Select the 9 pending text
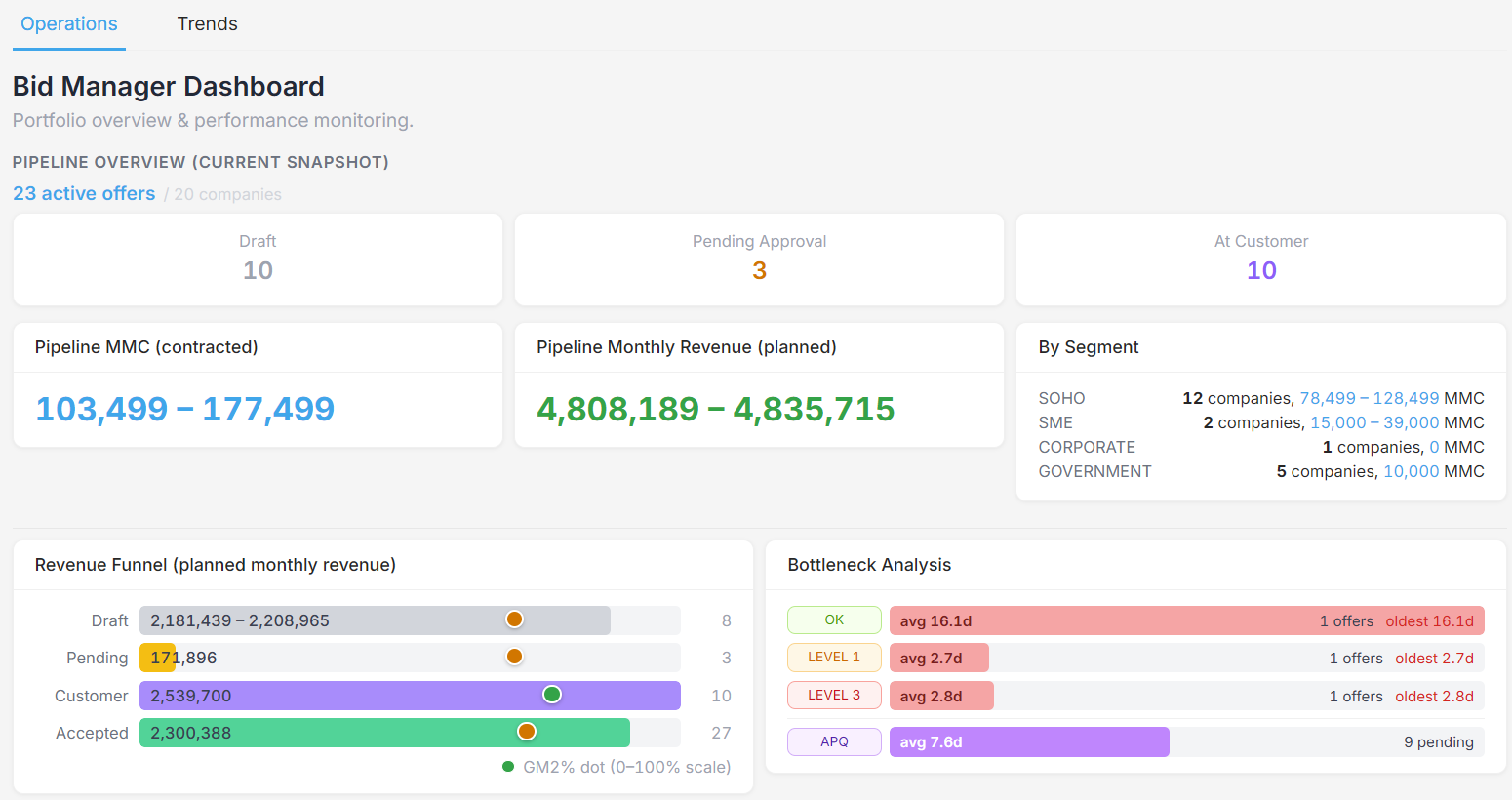1512x800 pixels. [x=1439, y=742]
